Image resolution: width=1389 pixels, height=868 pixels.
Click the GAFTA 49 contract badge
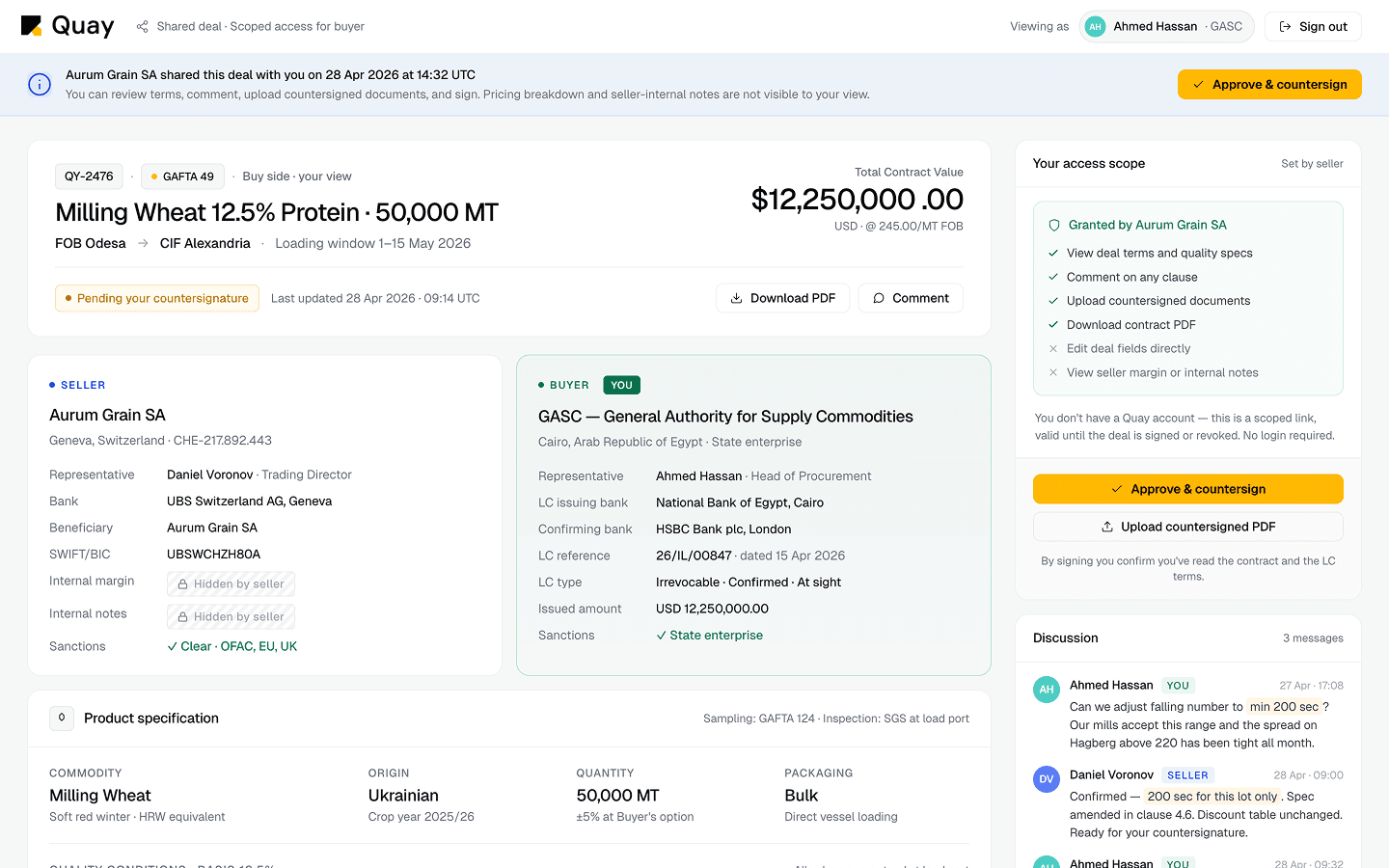coord(182,176)
